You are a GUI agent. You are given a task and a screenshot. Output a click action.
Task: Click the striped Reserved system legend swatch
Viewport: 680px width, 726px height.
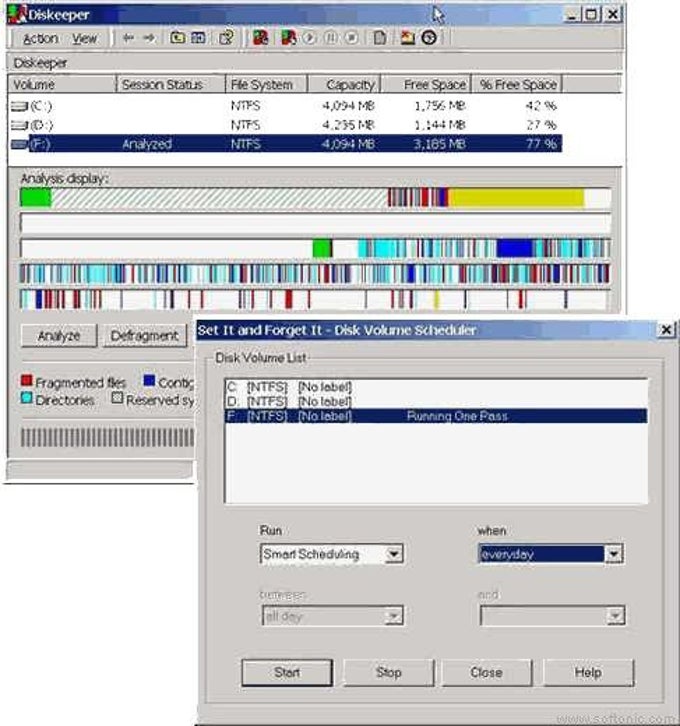117,397
